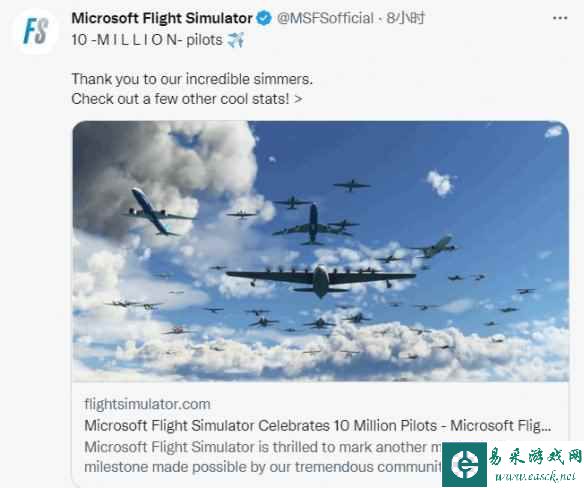Click the Microsoft Flight Simulator account name

(162, 18)
